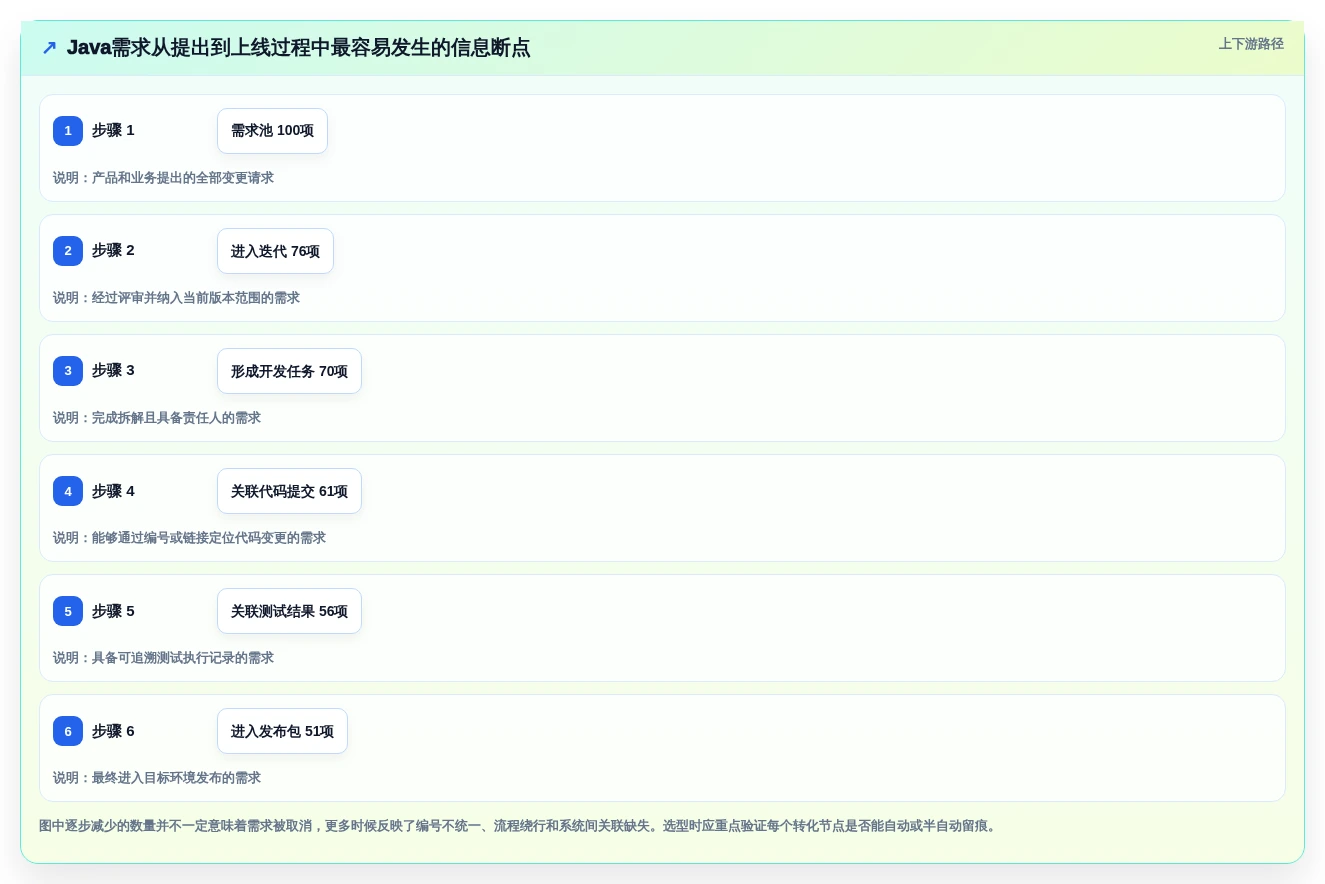The image size is (1325, 884).
Task: Click the number 1 step badge
Action: click(x=68, y=131)
